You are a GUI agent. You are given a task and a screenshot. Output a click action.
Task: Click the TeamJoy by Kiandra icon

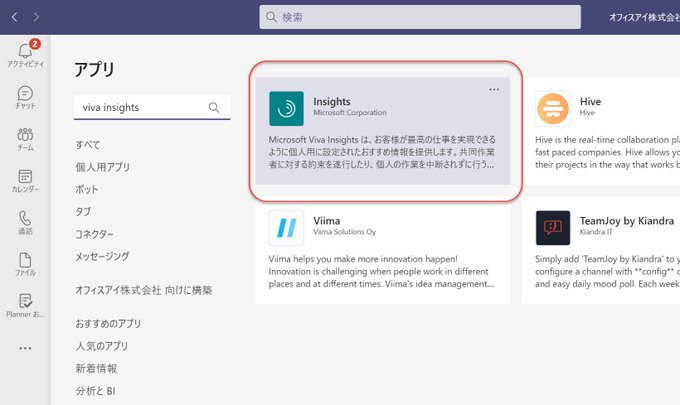click(552, 228)
